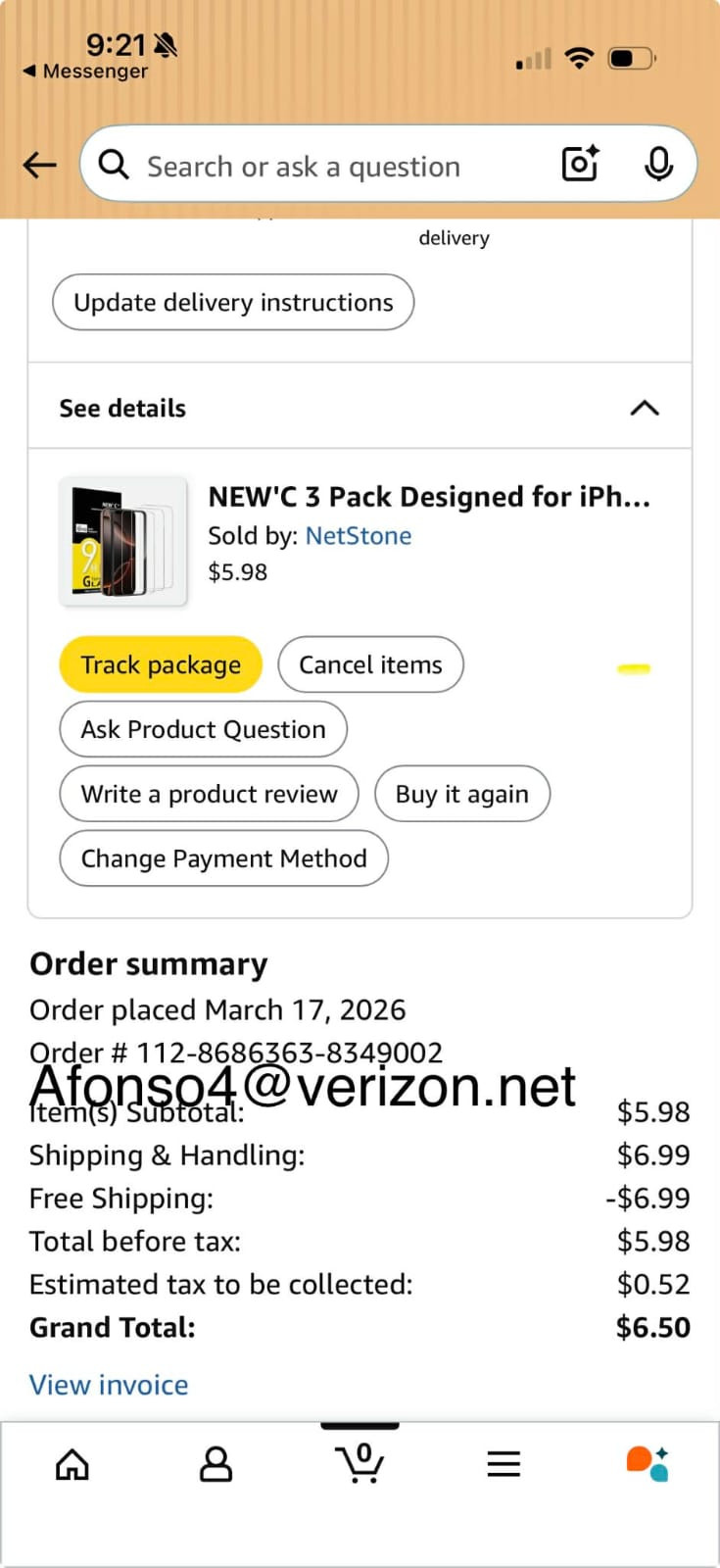Viewport: 720px width, 1568px height.
Task: Click the Track package button
Action: click(161, 664)
